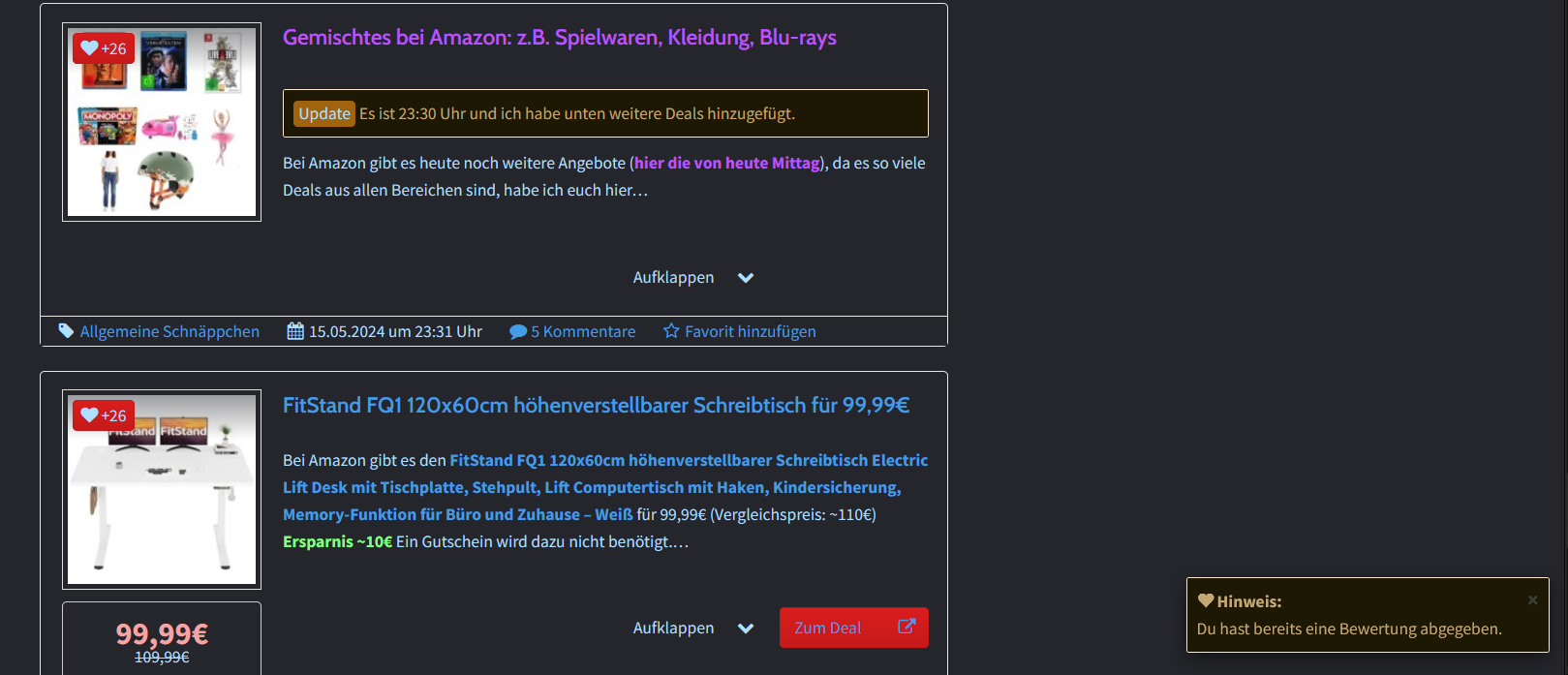Open the Gemischtes bei Amazon headline
Image resolution: width=1568 pixels, height=675 pixels.
(x=559, y=38)
